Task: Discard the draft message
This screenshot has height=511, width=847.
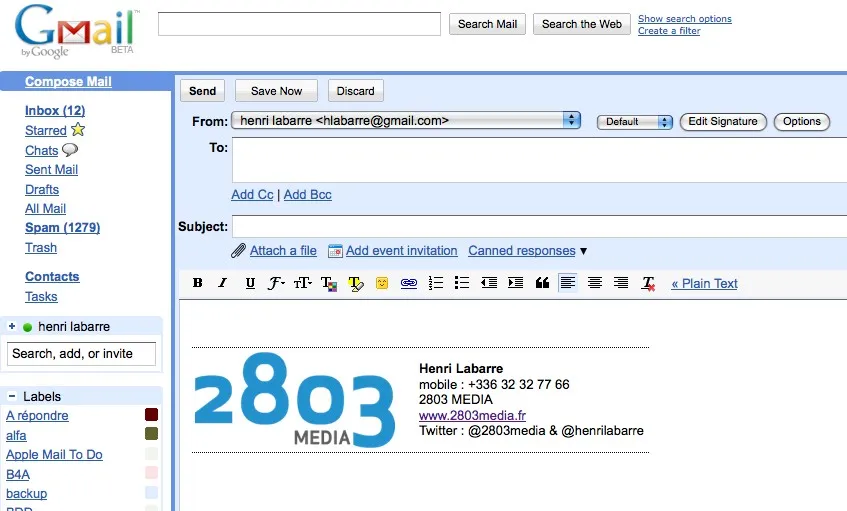Action: tap(355, 91)
